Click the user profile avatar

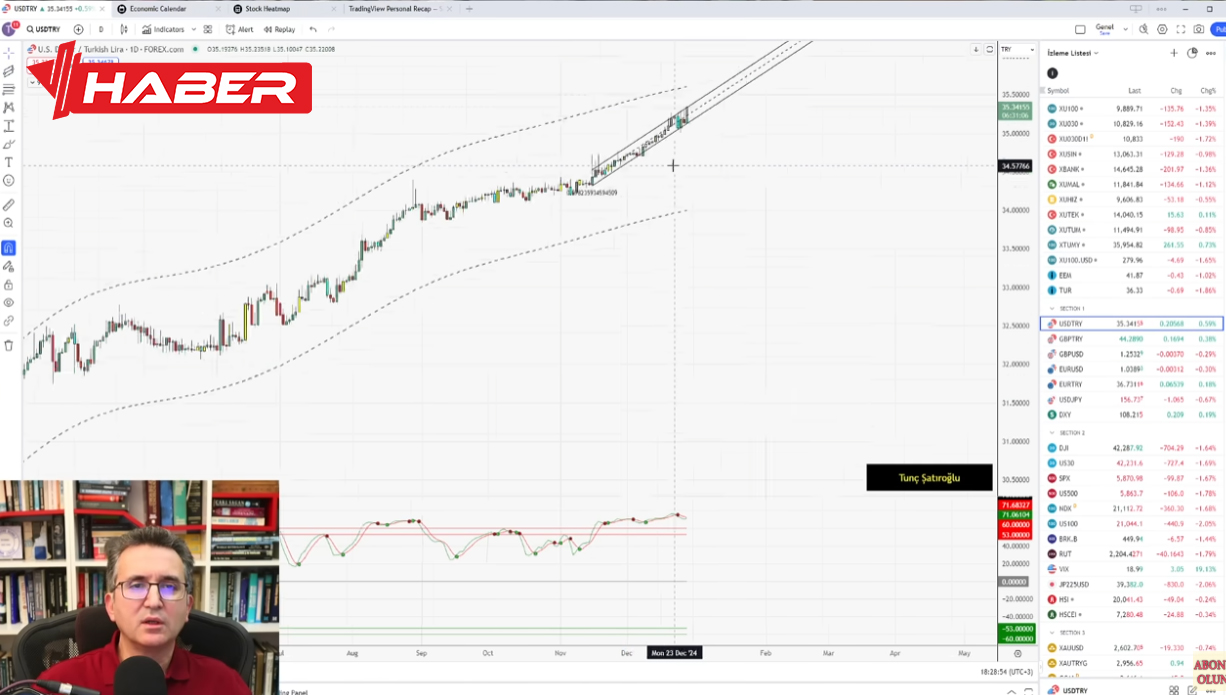9,29
